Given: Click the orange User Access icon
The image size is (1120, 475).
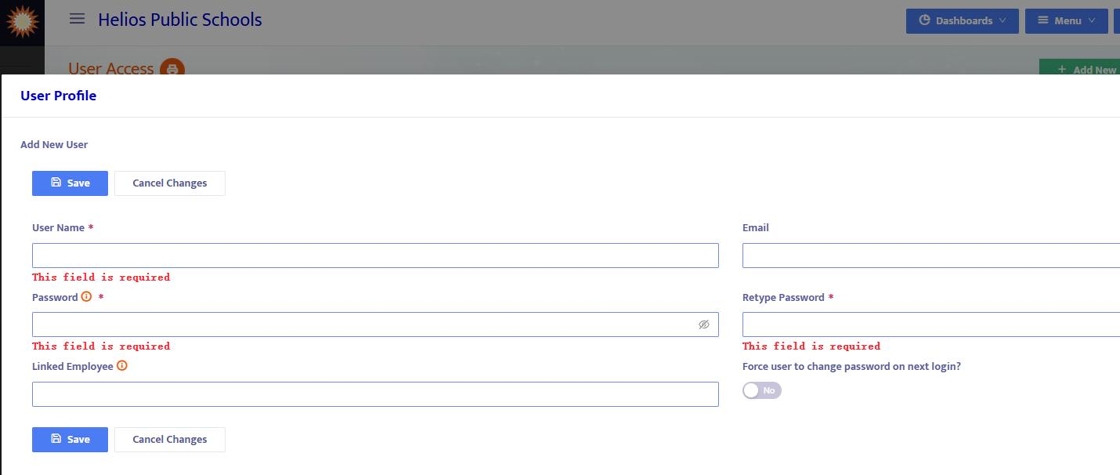Looking at the screenshot, I should [172, 69].
